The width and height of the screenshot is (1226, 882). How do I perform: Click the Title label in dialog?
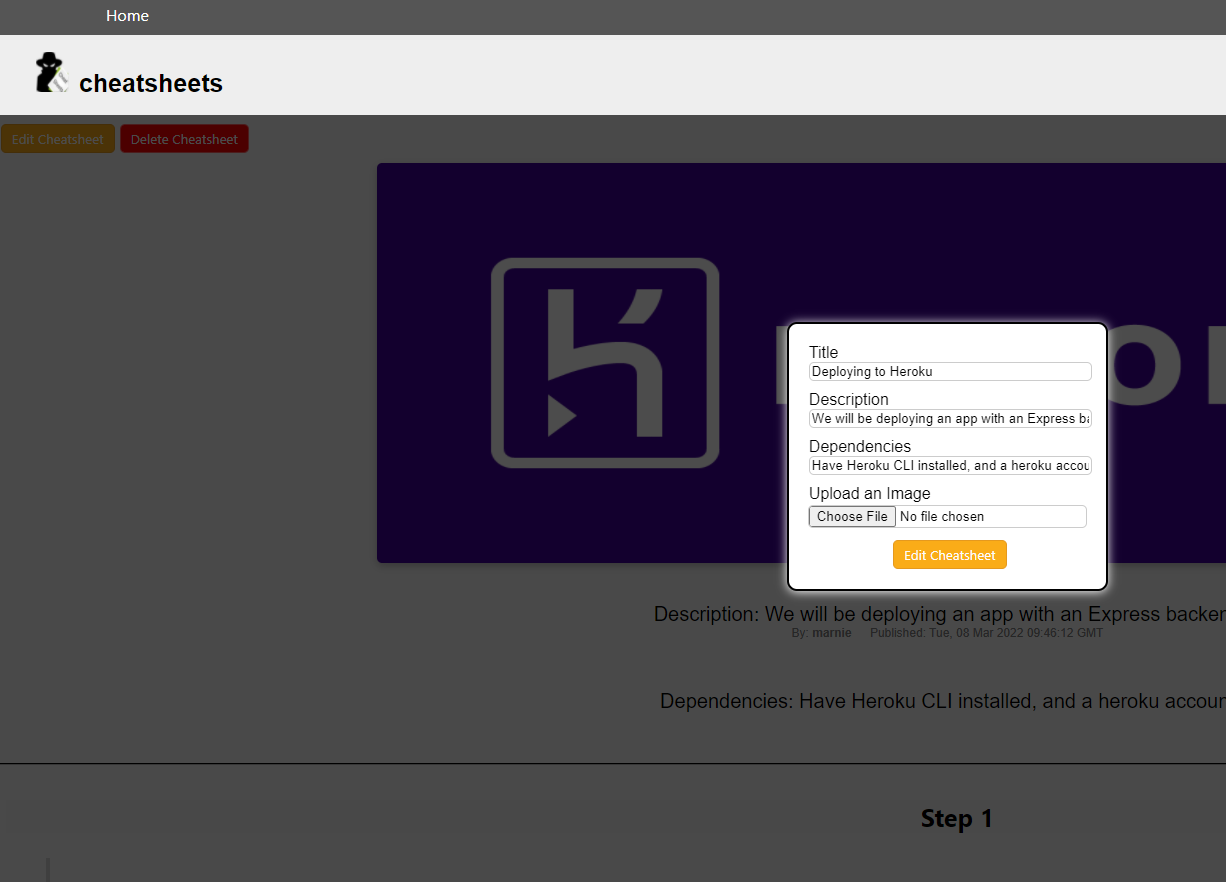(x=824, y=352)
